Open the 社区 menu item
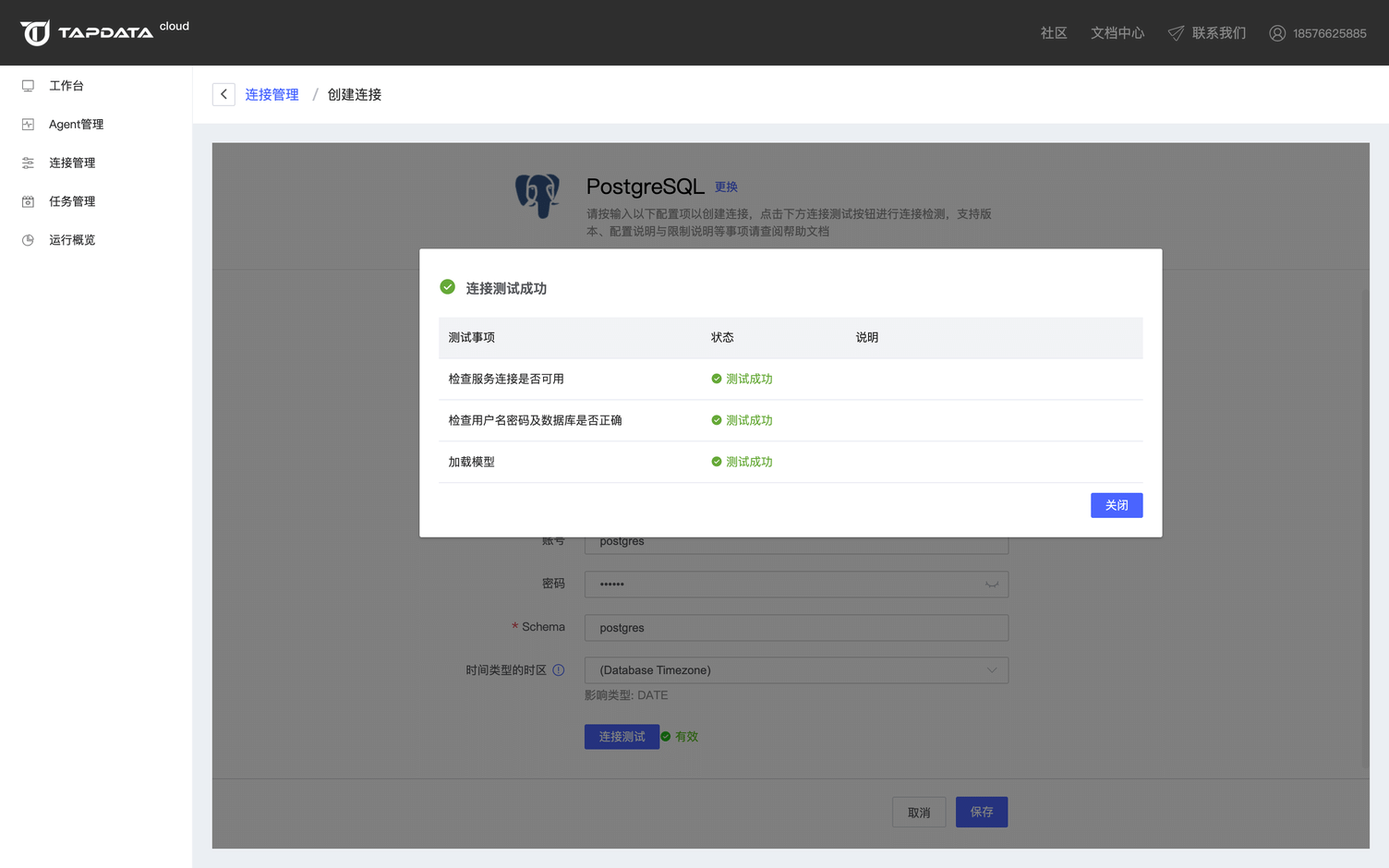The height and width of the screenshot is (868, 1389). 1054,33
